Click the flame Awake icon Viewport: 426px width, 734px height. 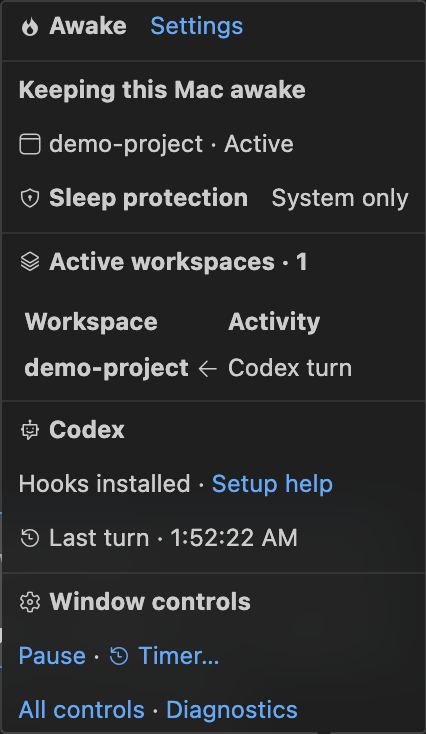[30, 27]
